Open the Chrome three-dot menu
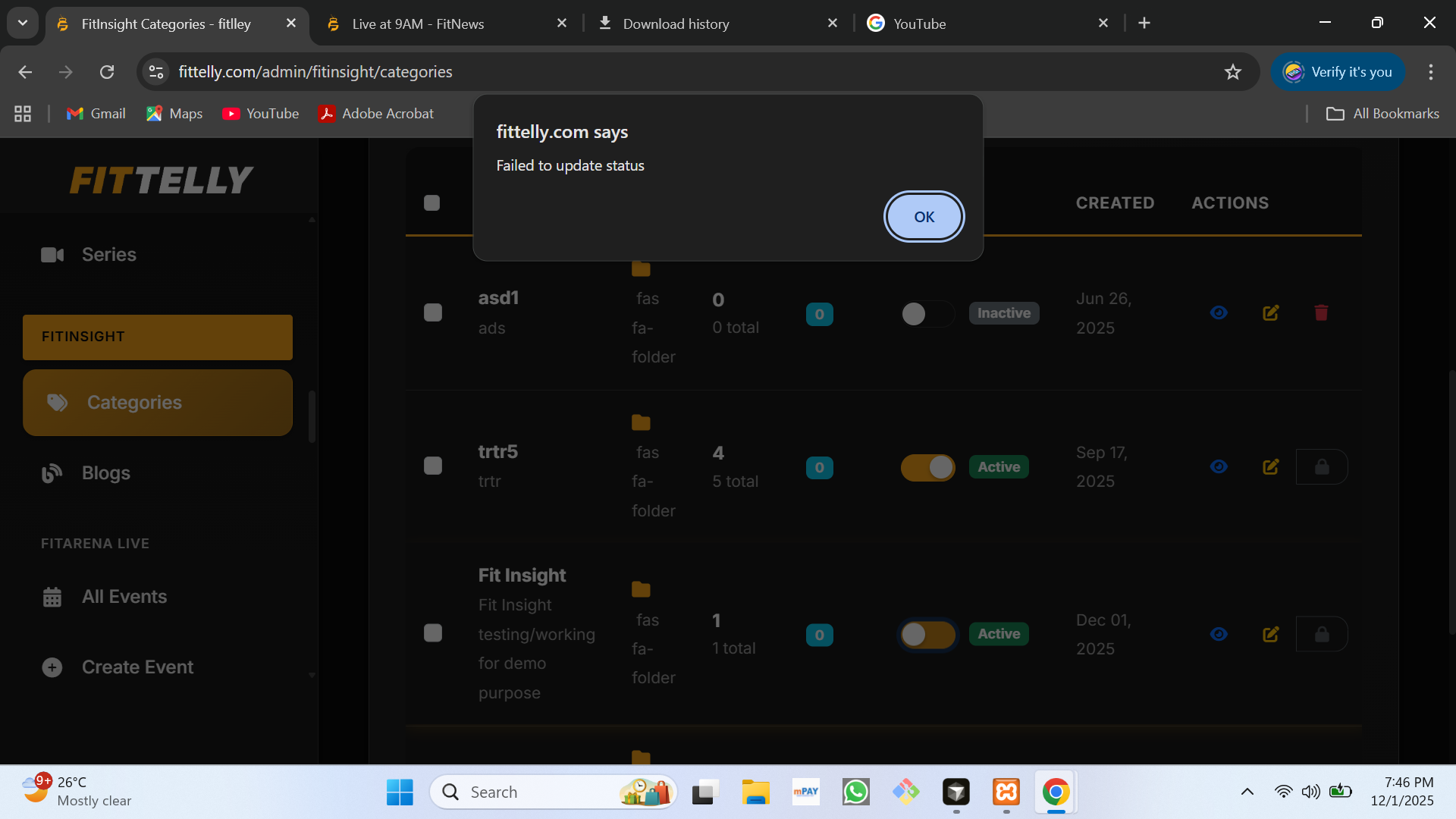The height and width of the screenshot is (819, 1456). click(x=1430, y=72)
